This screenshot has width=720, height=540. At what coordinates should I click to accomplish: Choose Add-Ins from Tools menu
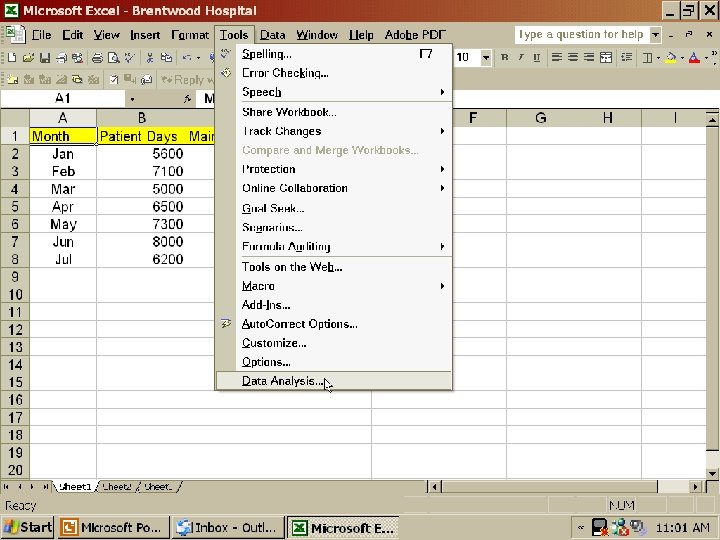(x=334, y=304)
